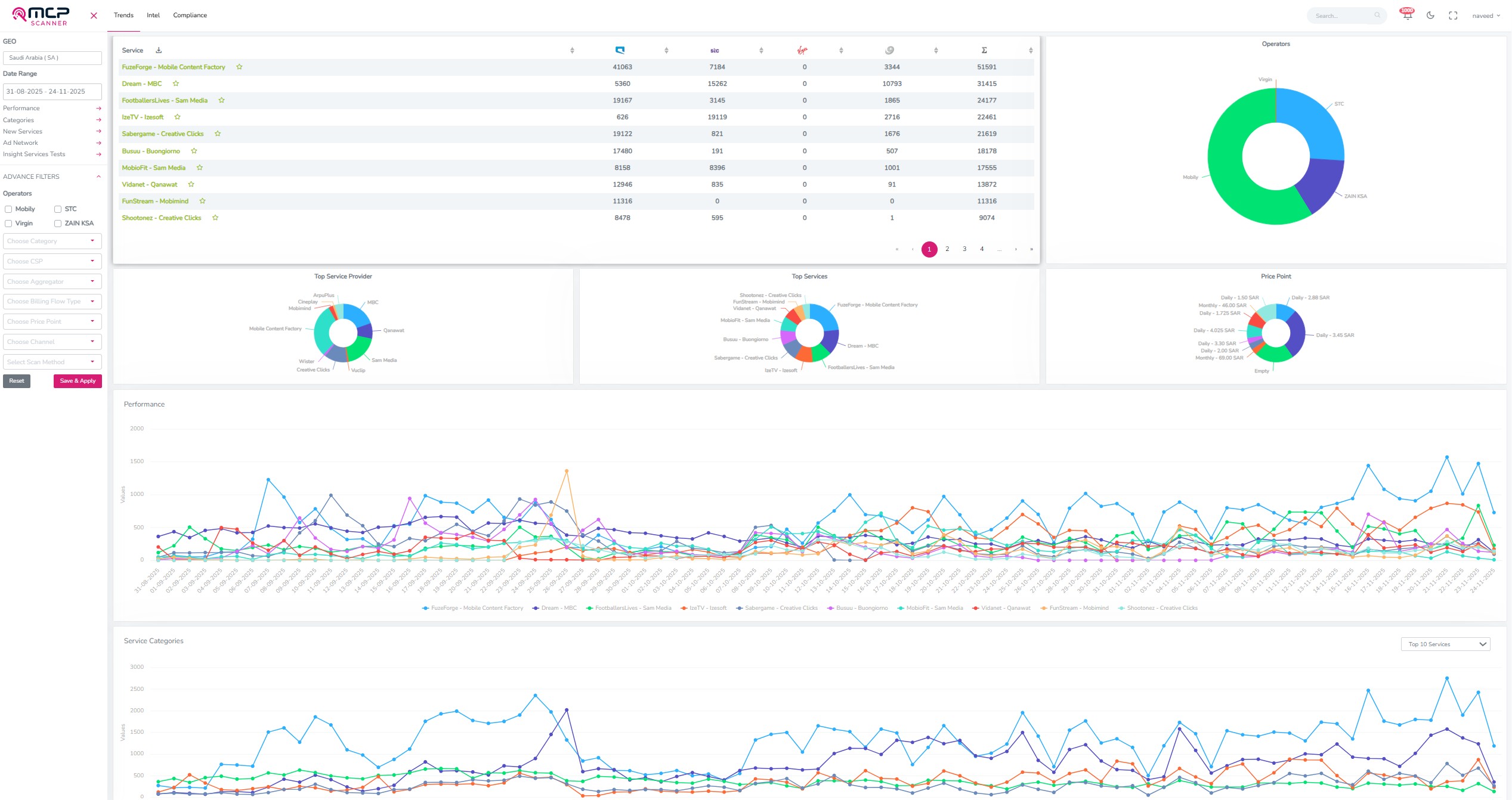The width and height of the screenshot is (1512, 800).
Task: Collapse the Advance Filters section
Action: click(x=98, y=176)
